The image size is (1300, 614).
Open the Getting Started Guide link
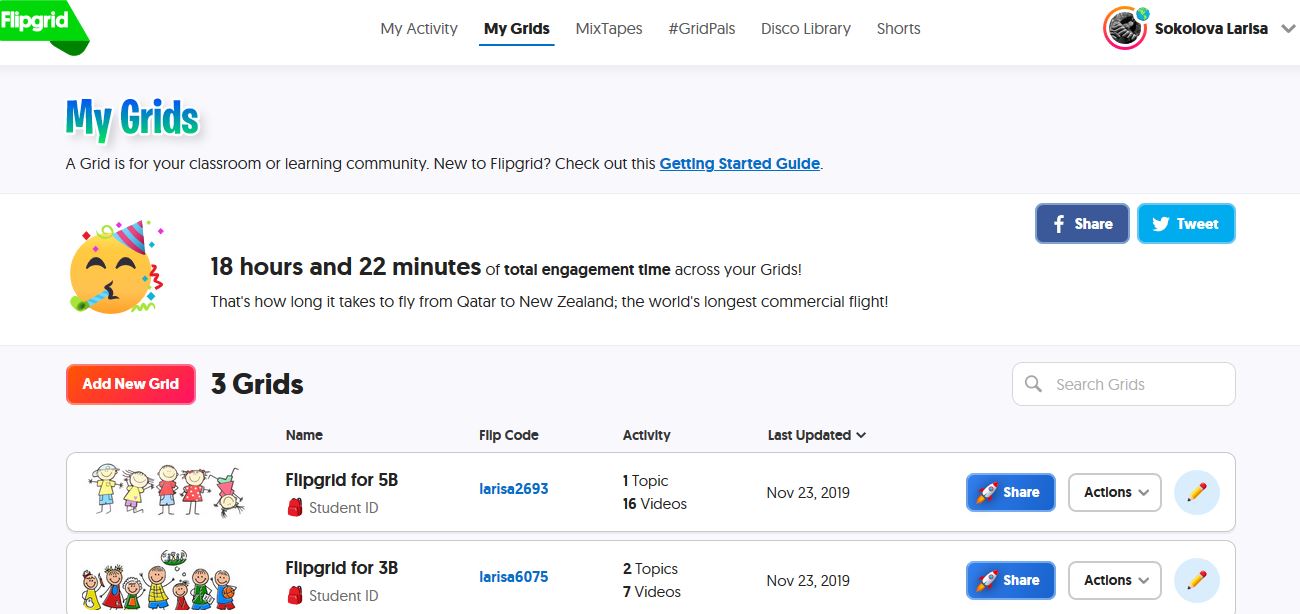click(x=740, y=163)
